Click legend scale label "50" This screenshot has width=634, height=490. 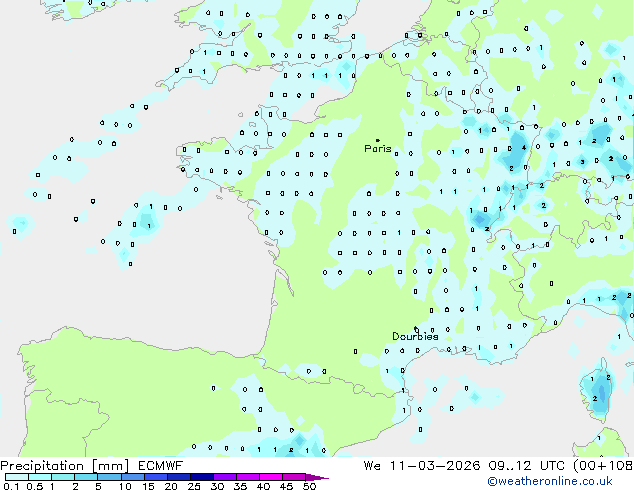(x=309, y=486)
